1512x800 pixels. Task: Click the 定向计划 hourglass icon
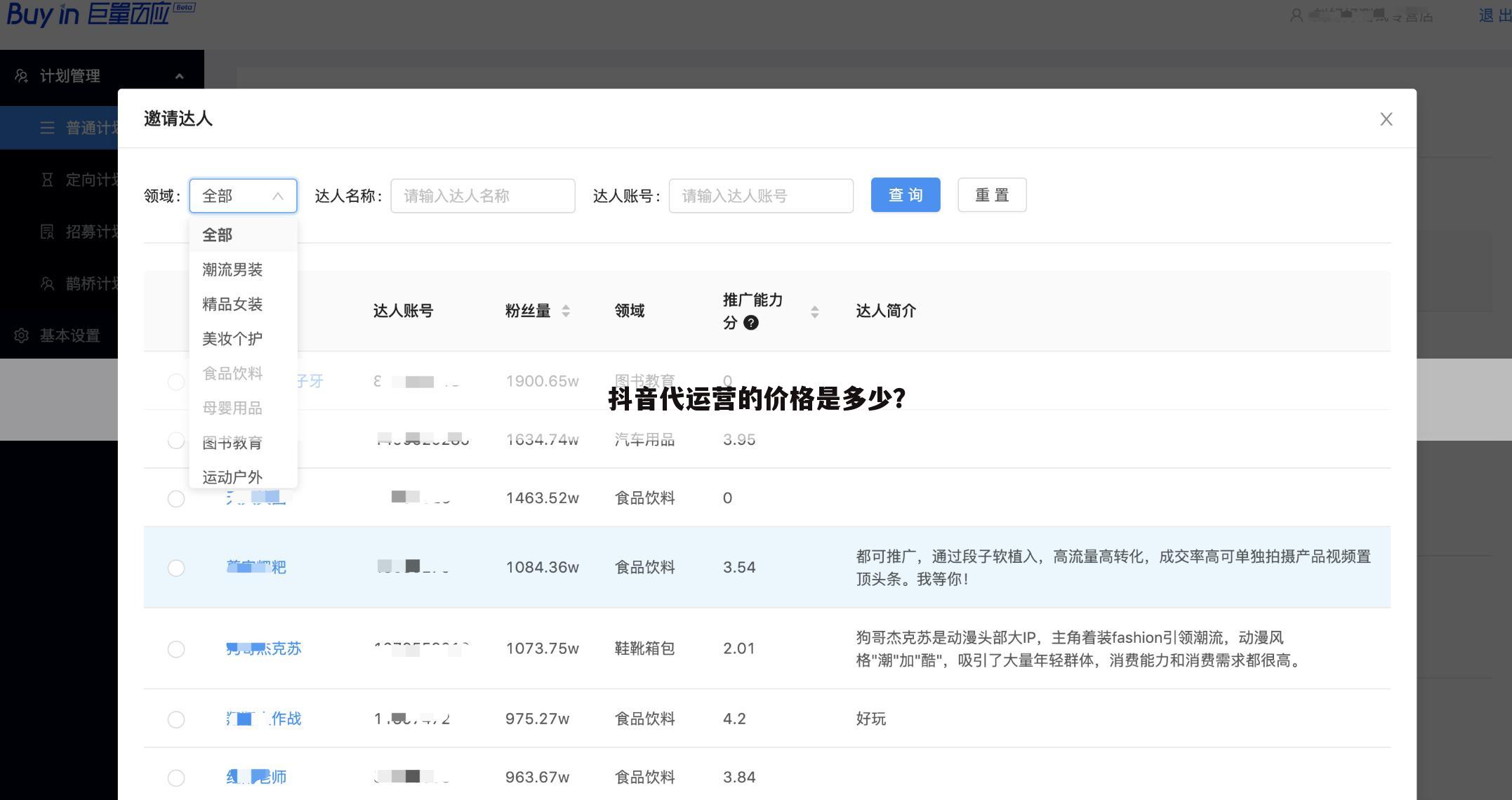pyautogui.click(x=46, y=180)
